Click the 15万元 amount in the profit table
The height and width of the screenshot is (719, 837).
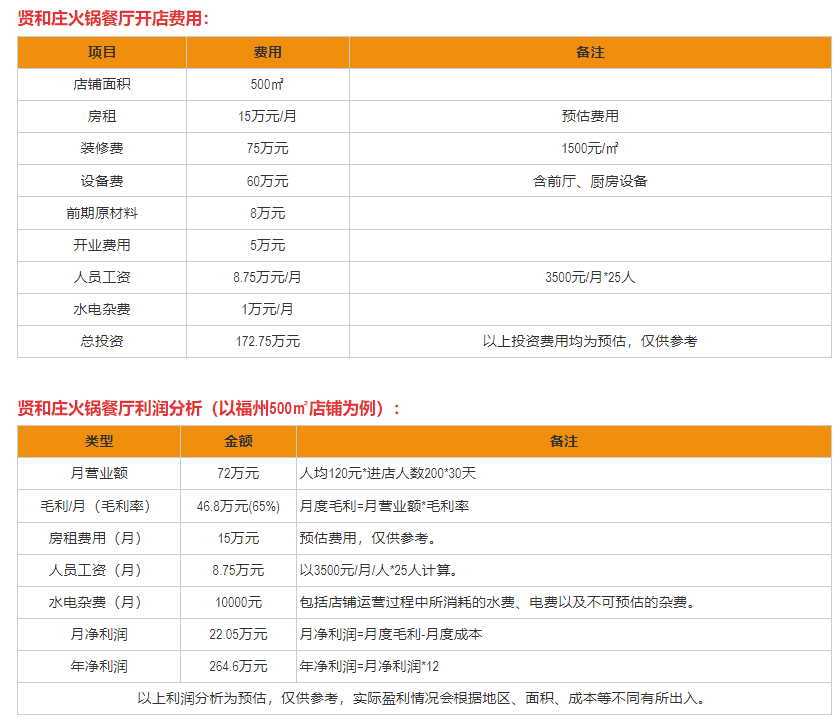click(x=238, y=538)
